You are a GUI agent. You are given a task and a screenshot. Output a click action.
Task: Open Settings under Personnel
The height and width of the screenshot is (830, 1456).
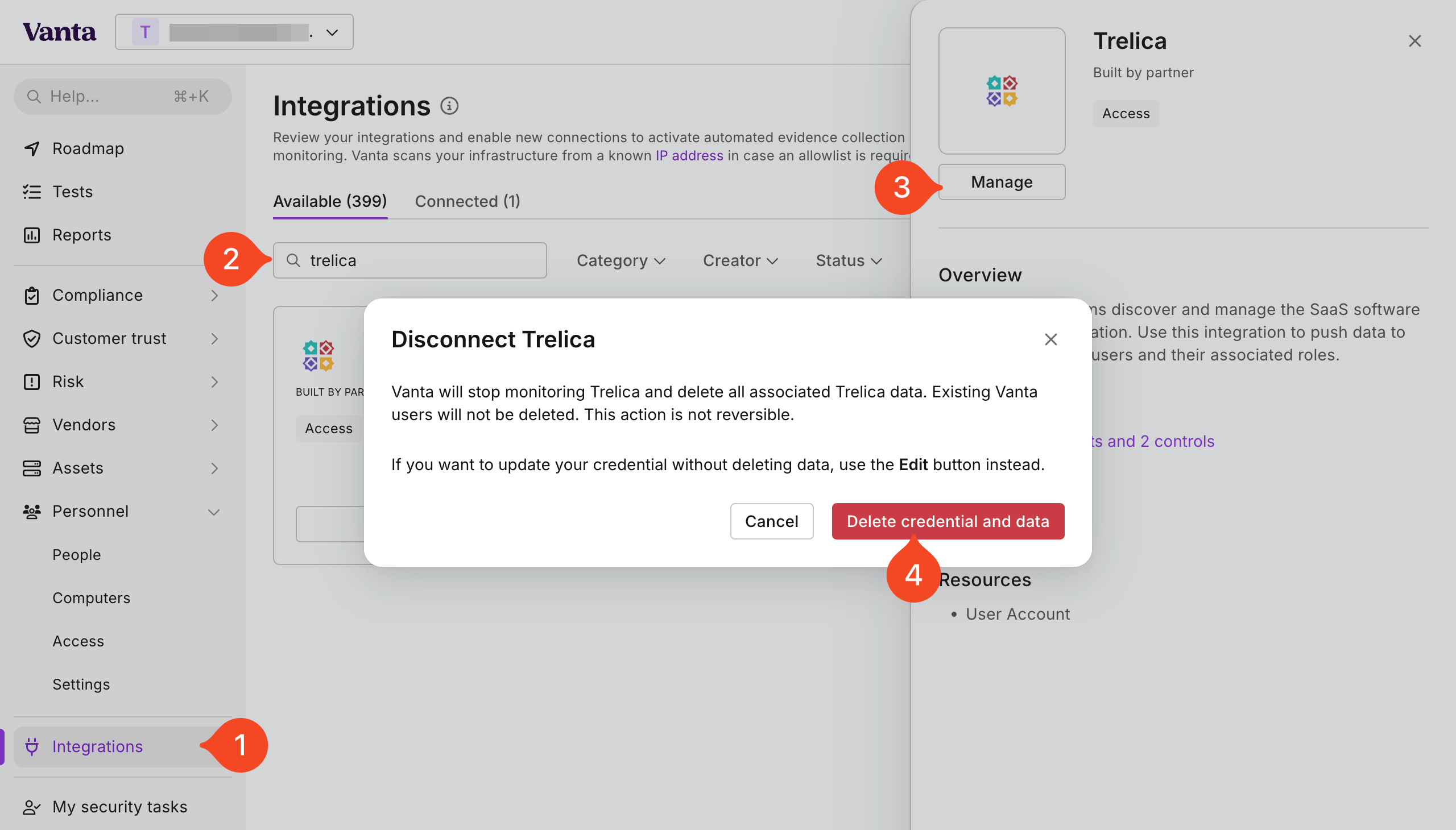[81, 684]
